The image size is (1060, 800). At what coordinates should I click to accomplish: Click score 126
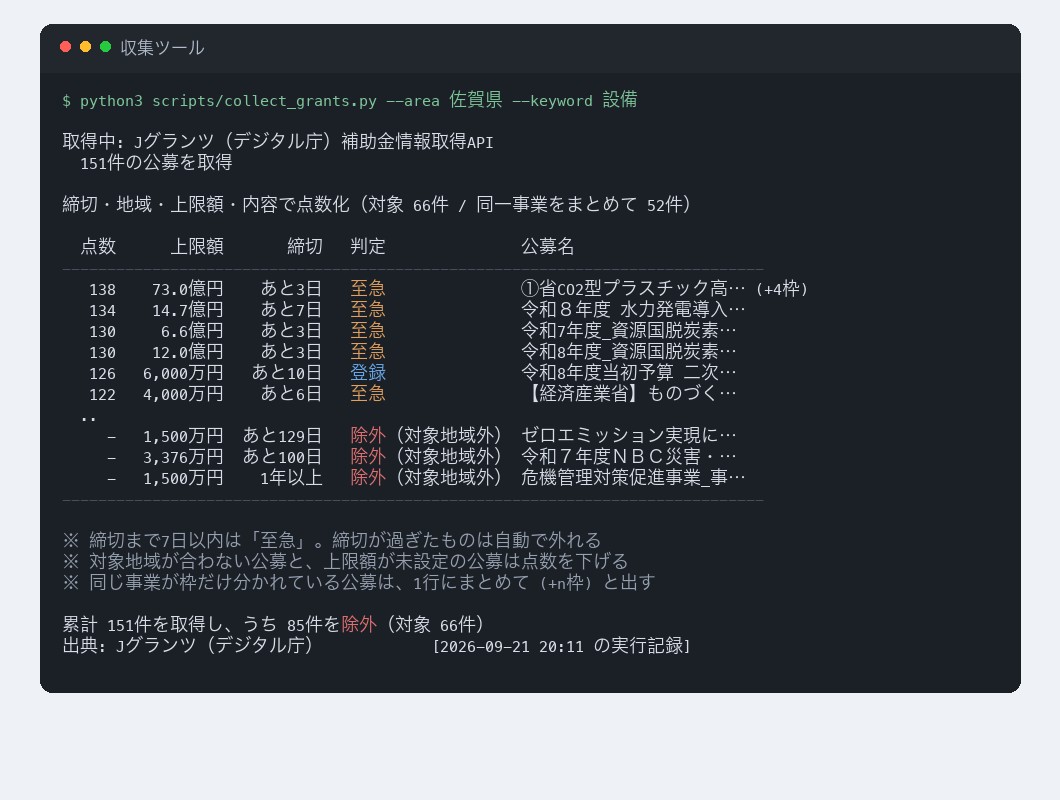click(103, 373)
